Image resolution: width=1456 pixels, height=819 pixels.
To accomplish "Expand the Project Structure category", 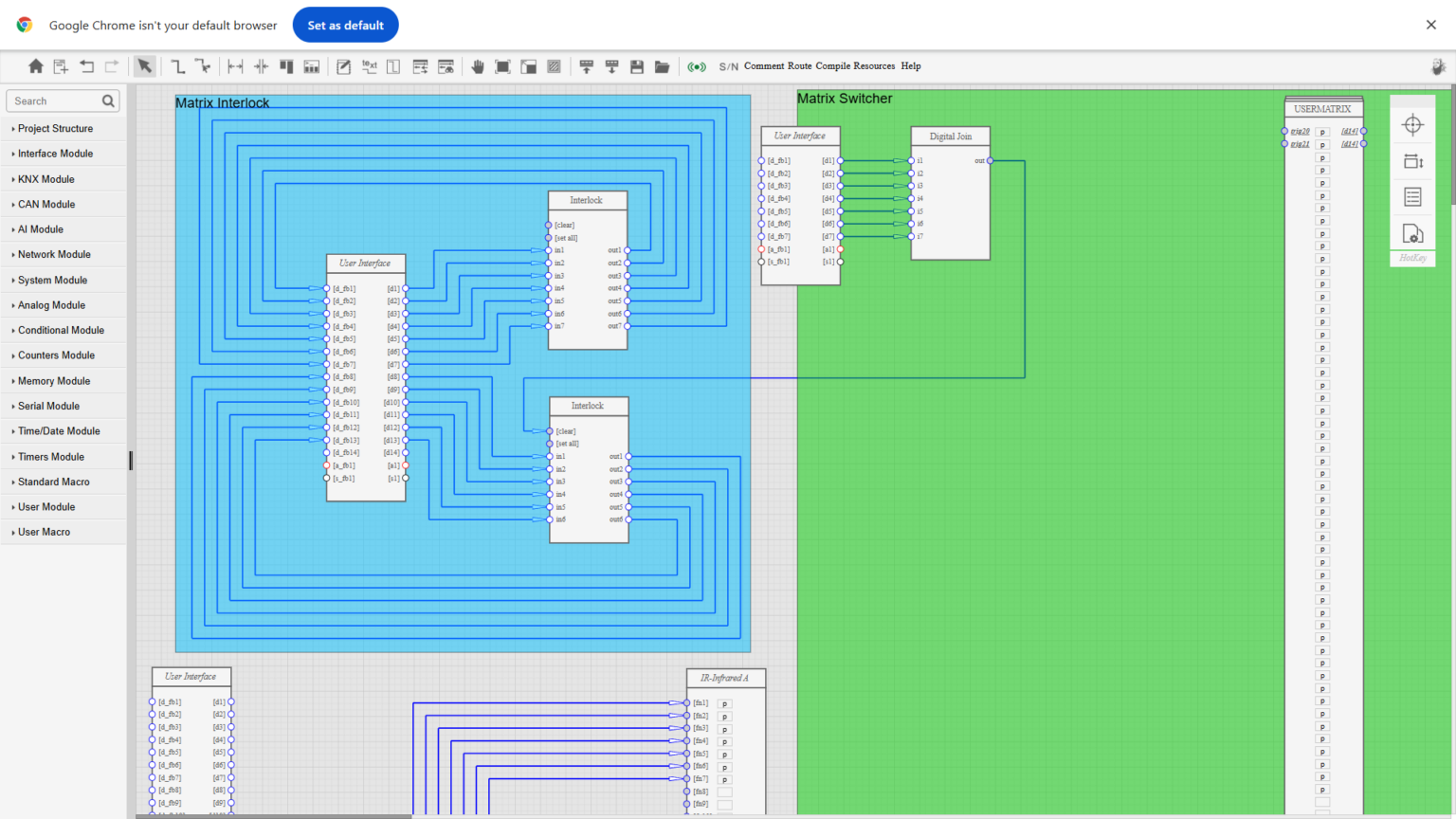I will pyautogui.click(x=55, y=129).
